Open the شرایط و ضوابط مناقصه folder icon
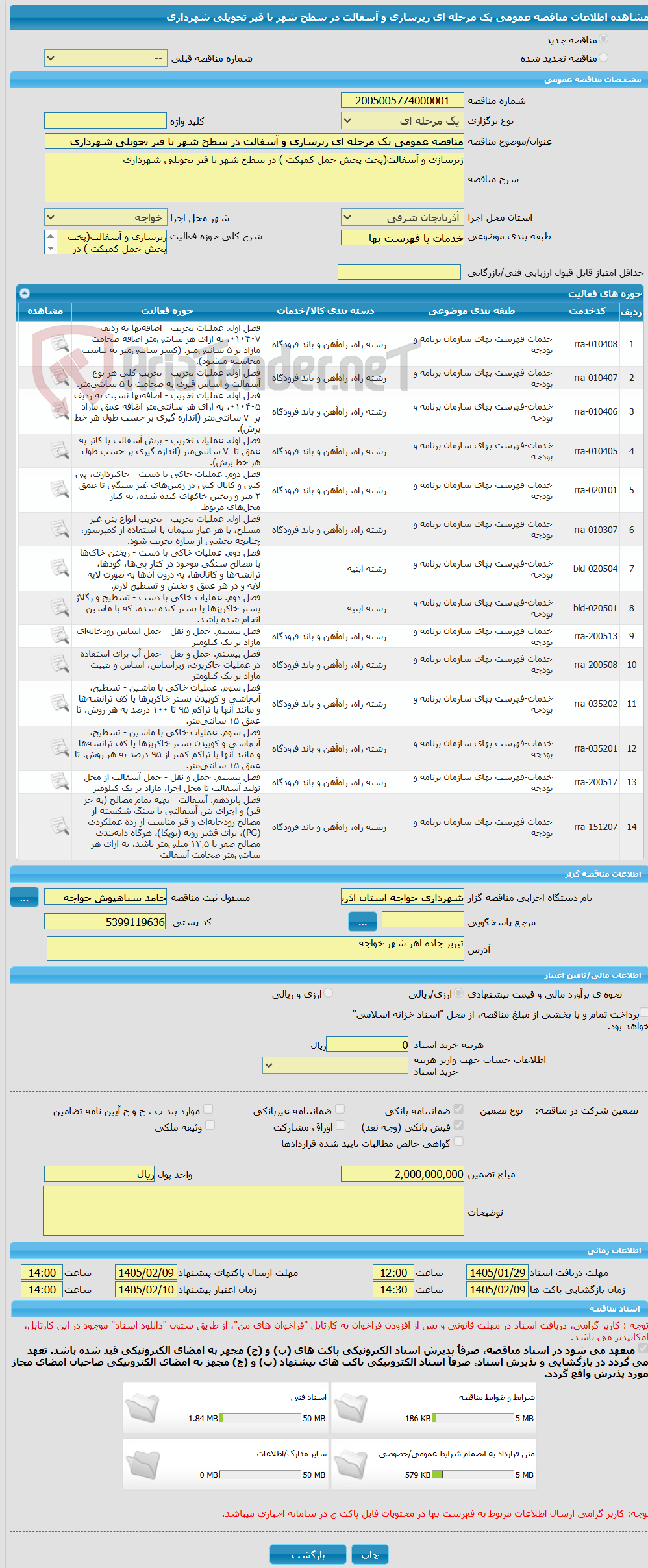 351,1409
